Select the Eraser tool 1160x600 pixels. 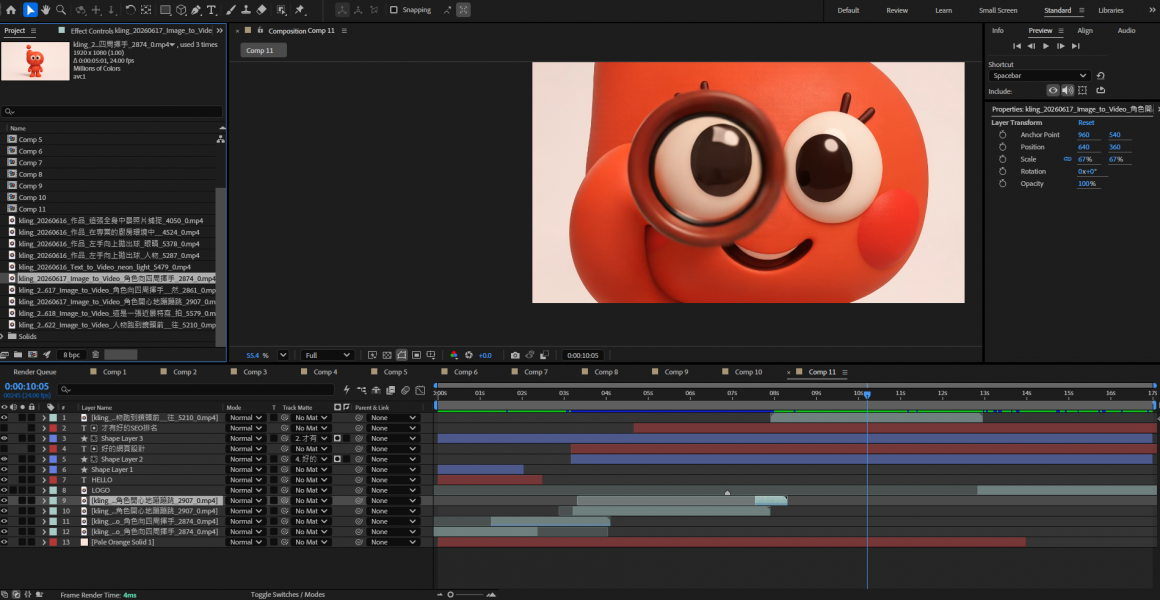coord(261,10)
